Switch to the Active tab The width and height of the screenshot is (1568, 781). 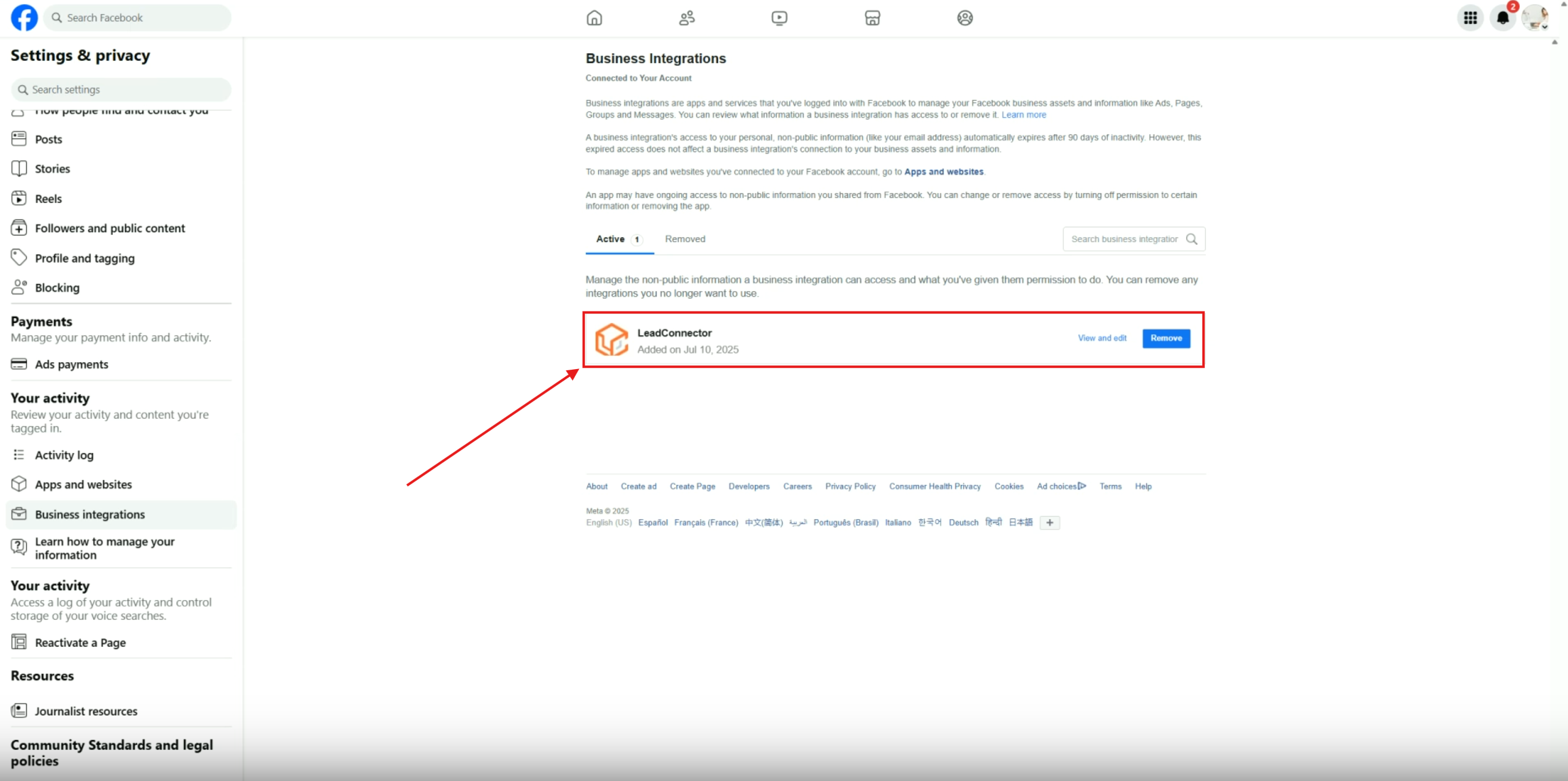coord(619,239)
